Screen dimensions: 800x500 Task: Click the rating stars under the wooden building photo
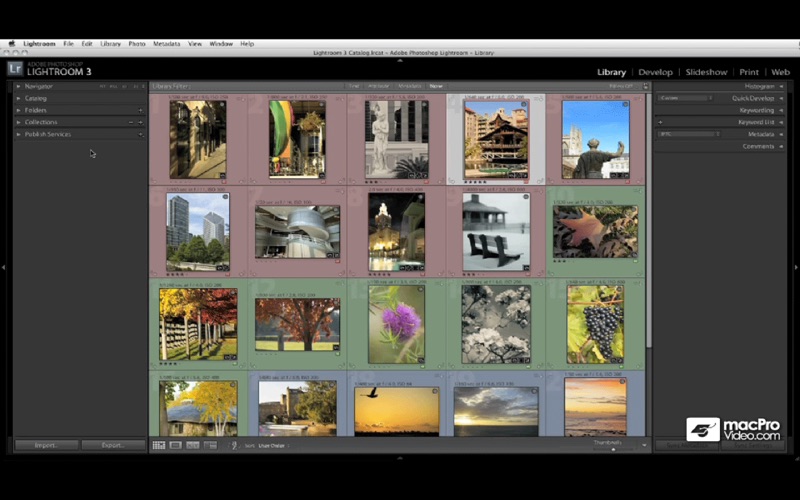[x=477, y=182]
